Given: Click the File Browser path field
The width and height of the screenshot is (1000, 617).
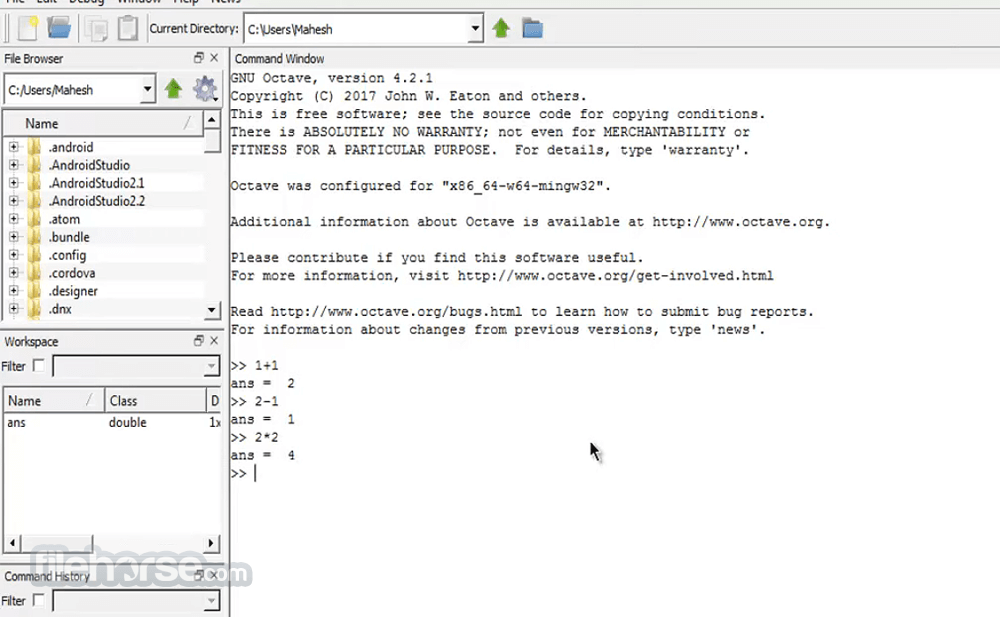Looking at the screenshot, I should (x=72, y=90).
